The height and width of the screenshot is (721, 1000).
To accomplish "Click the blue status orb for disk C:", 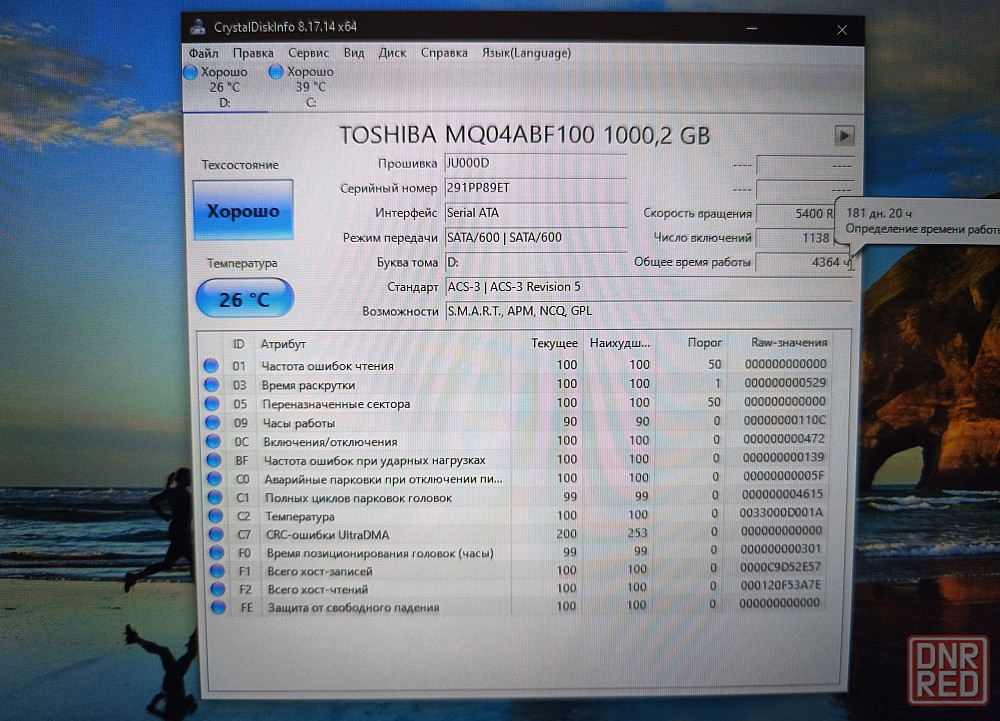I will 276,72.
